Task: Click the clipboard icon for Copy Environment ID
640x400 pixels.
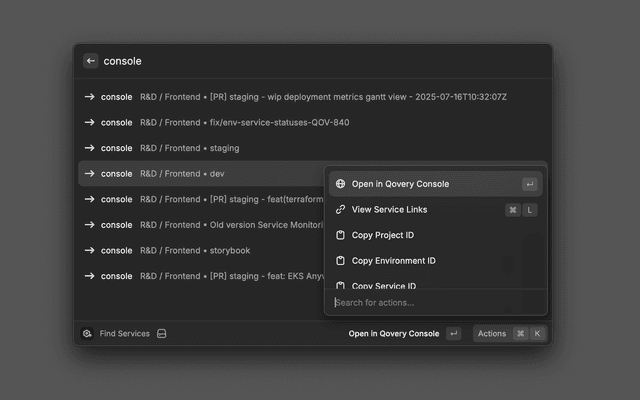Action: (340, 261)
